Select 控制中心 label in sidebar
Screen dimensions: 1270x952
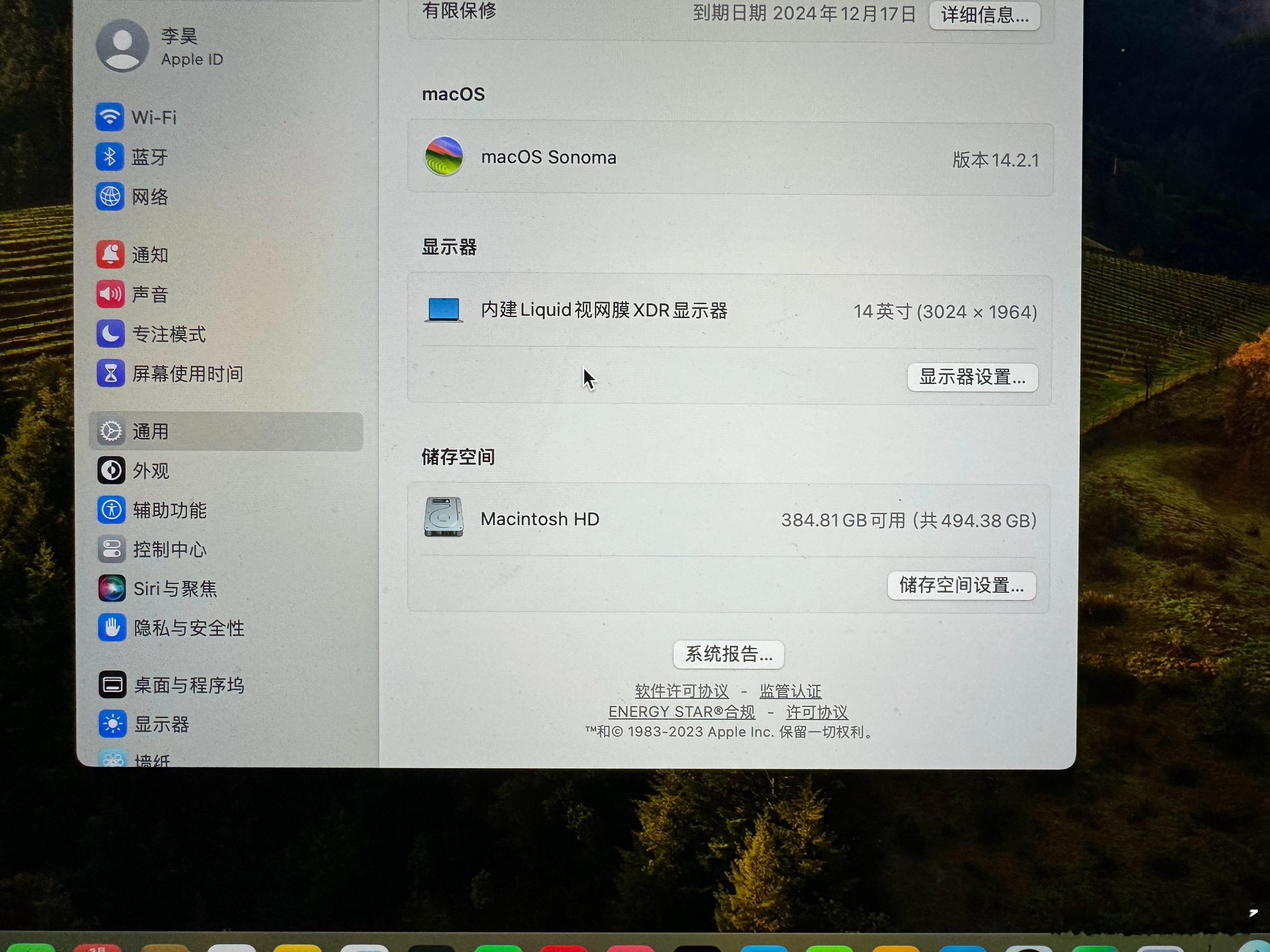(170, 550)
